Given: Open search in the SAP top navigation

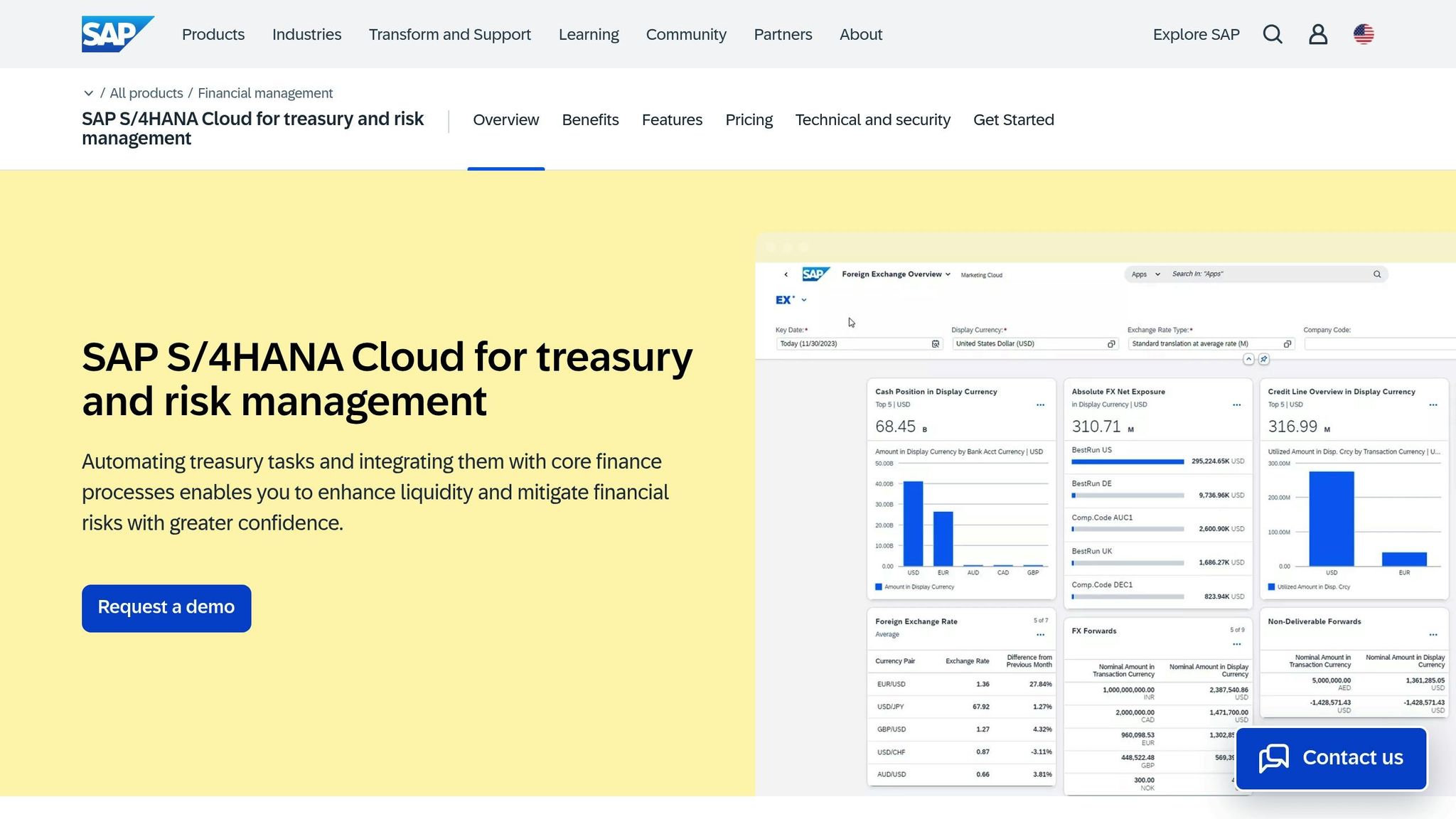Looking at the screenshot, I should (1273, 34).
